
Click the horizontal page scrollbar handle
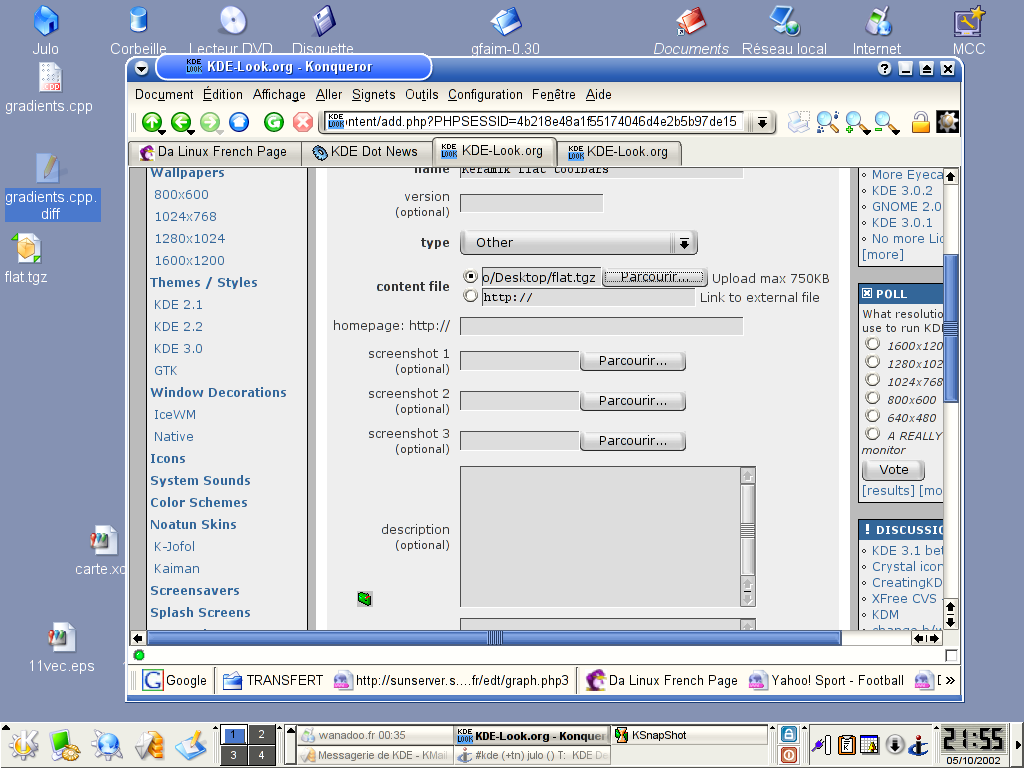point(494,638)
